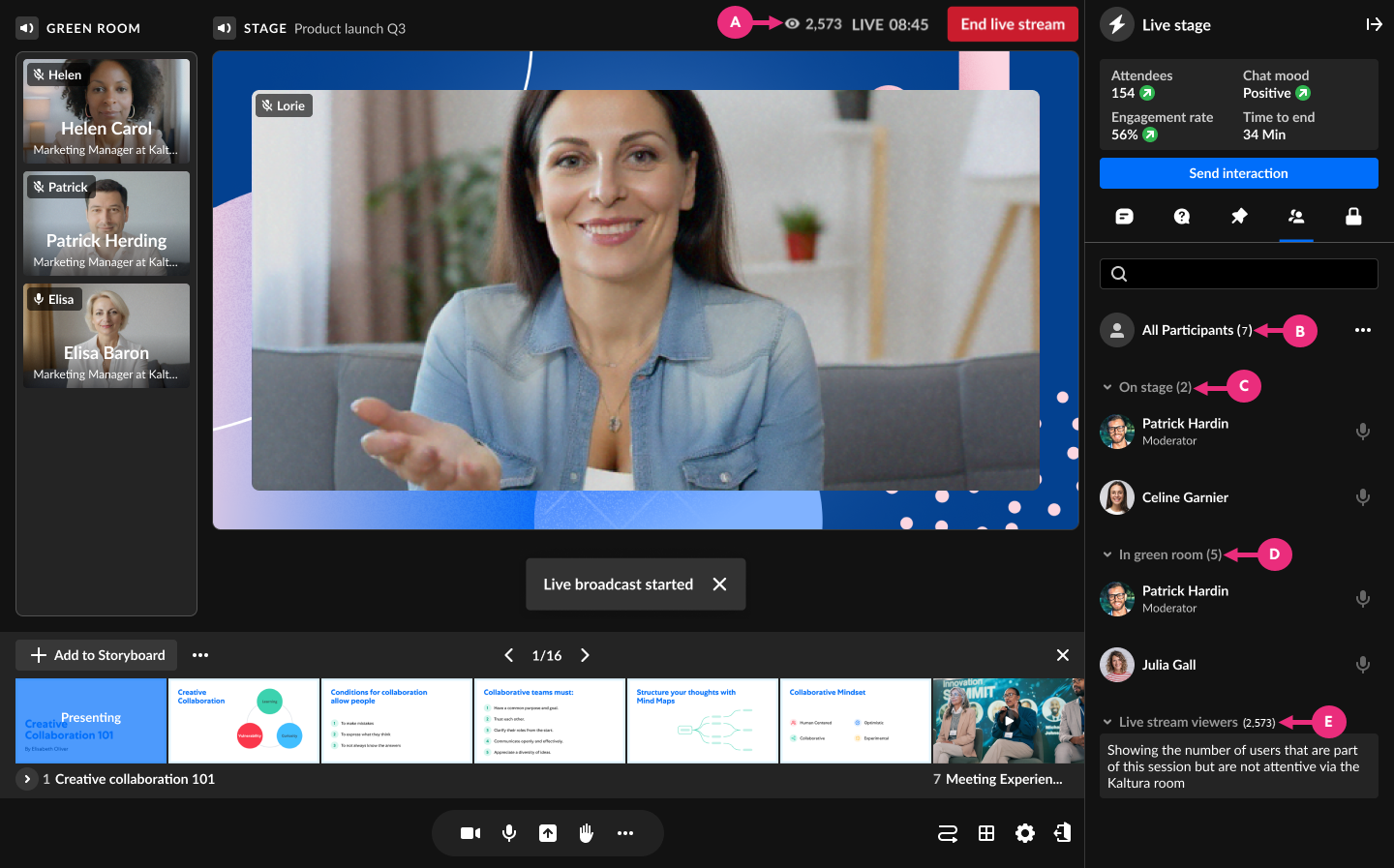Select the participants tab icon
Screen dimensions: 1394x868
(x=1296, y=217)
